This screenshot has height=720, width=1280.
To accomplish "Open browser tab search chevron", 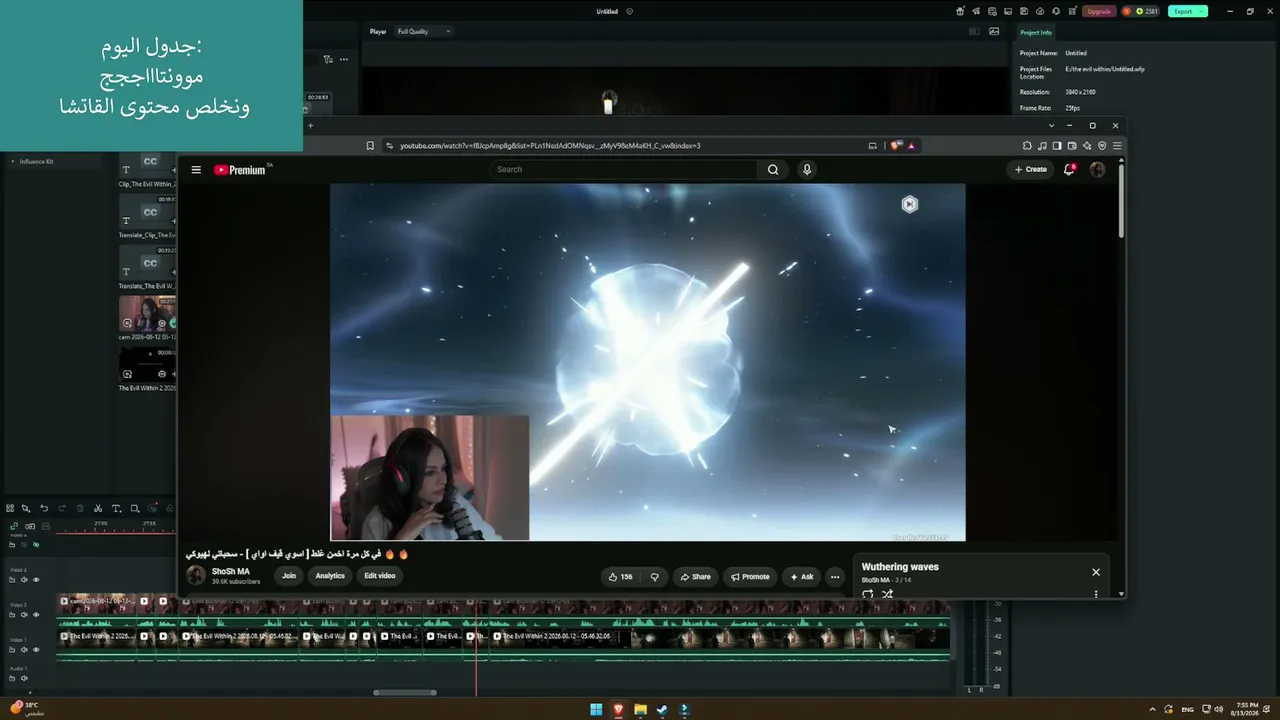I will pyautogui.click(x=1051, y=126).
